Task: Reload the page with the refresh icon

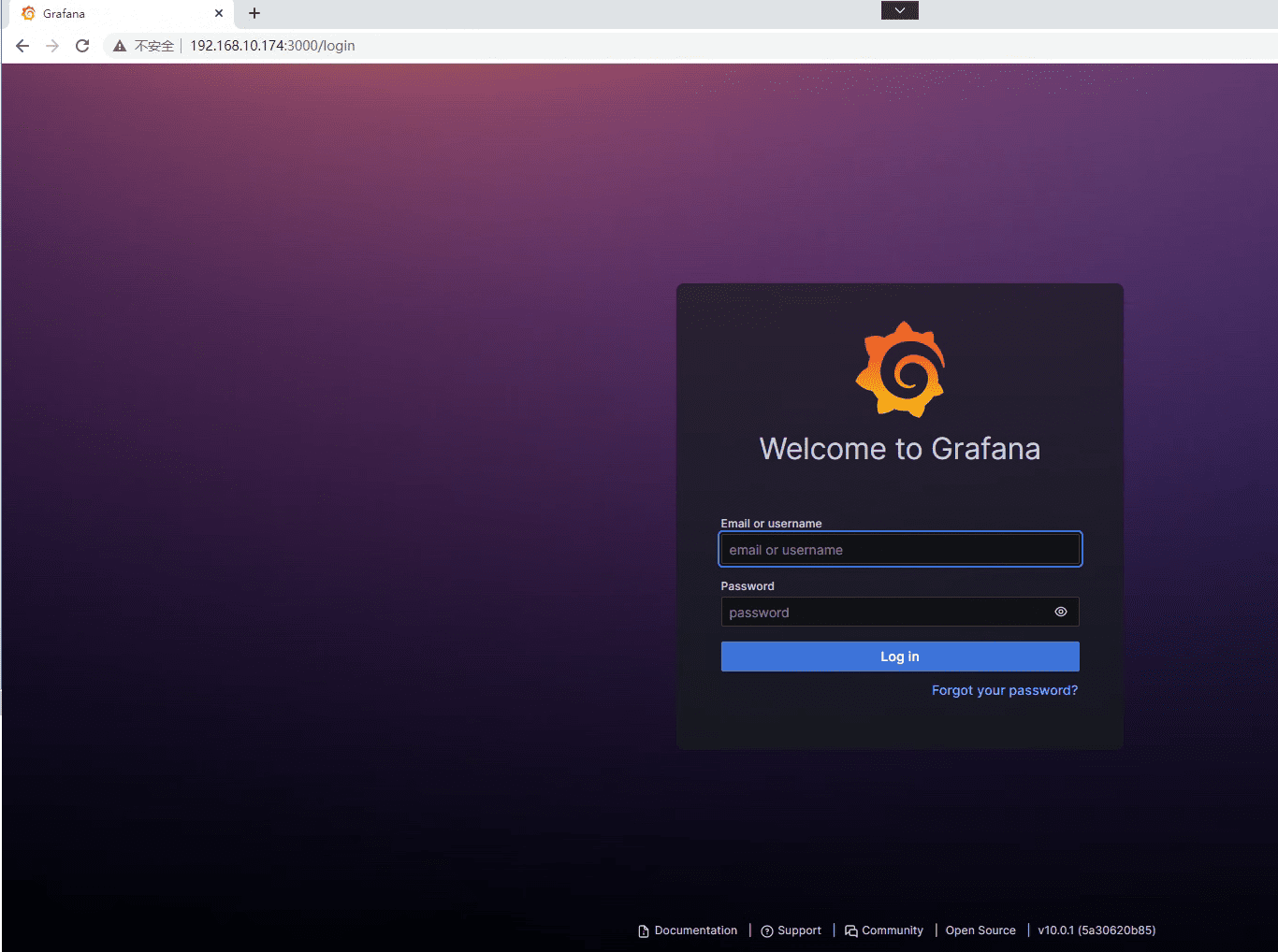Action: (82, 46)
